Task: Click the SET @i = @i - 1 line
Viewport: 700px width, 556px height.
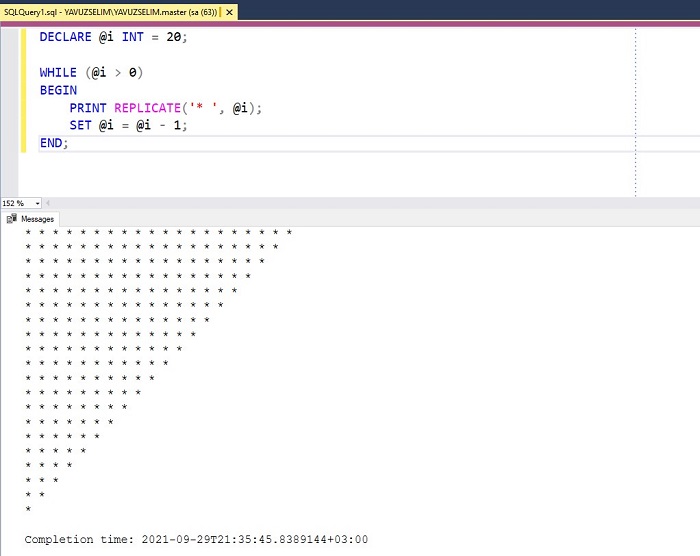Action: click(128, 125)
